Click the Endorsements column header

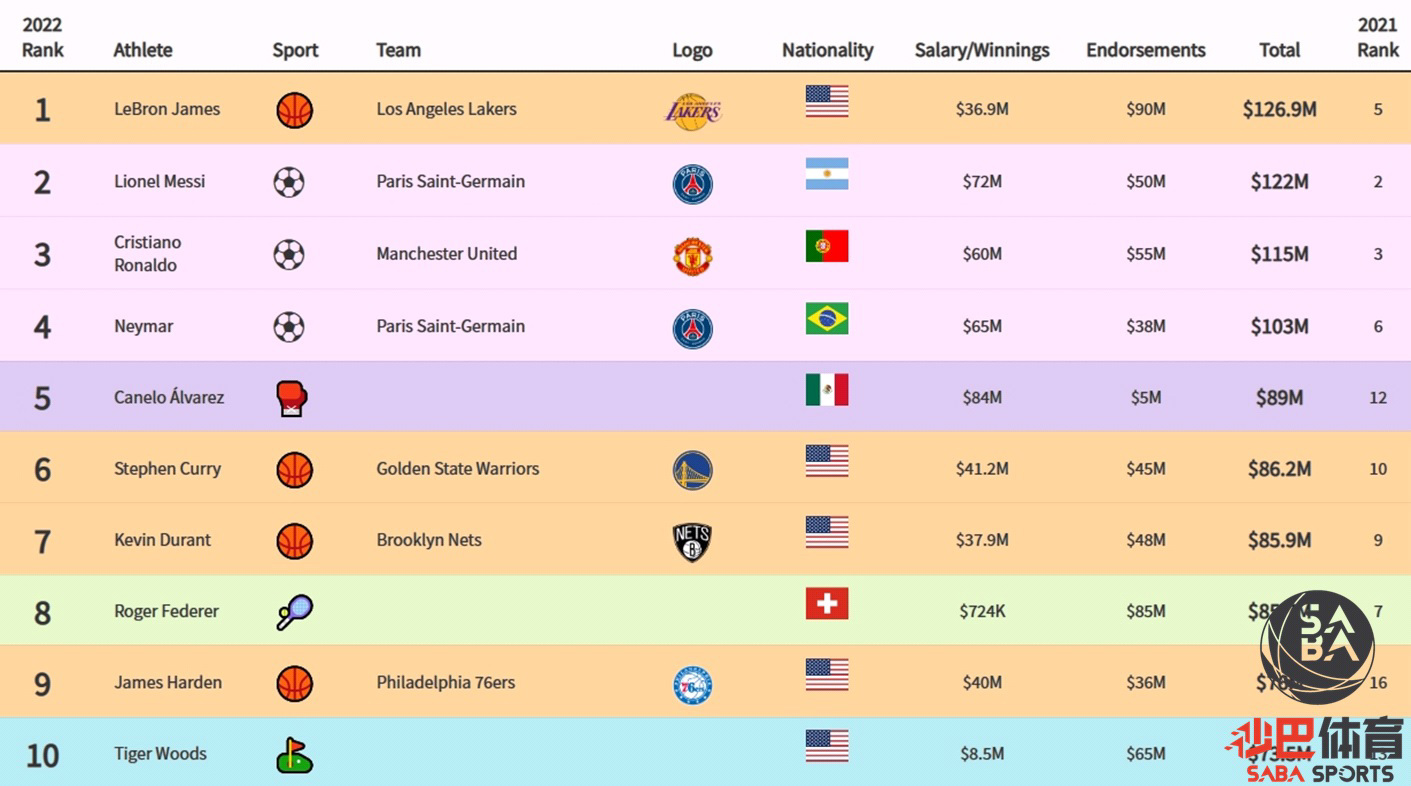pyautogui.click(x=1146, y=50)
